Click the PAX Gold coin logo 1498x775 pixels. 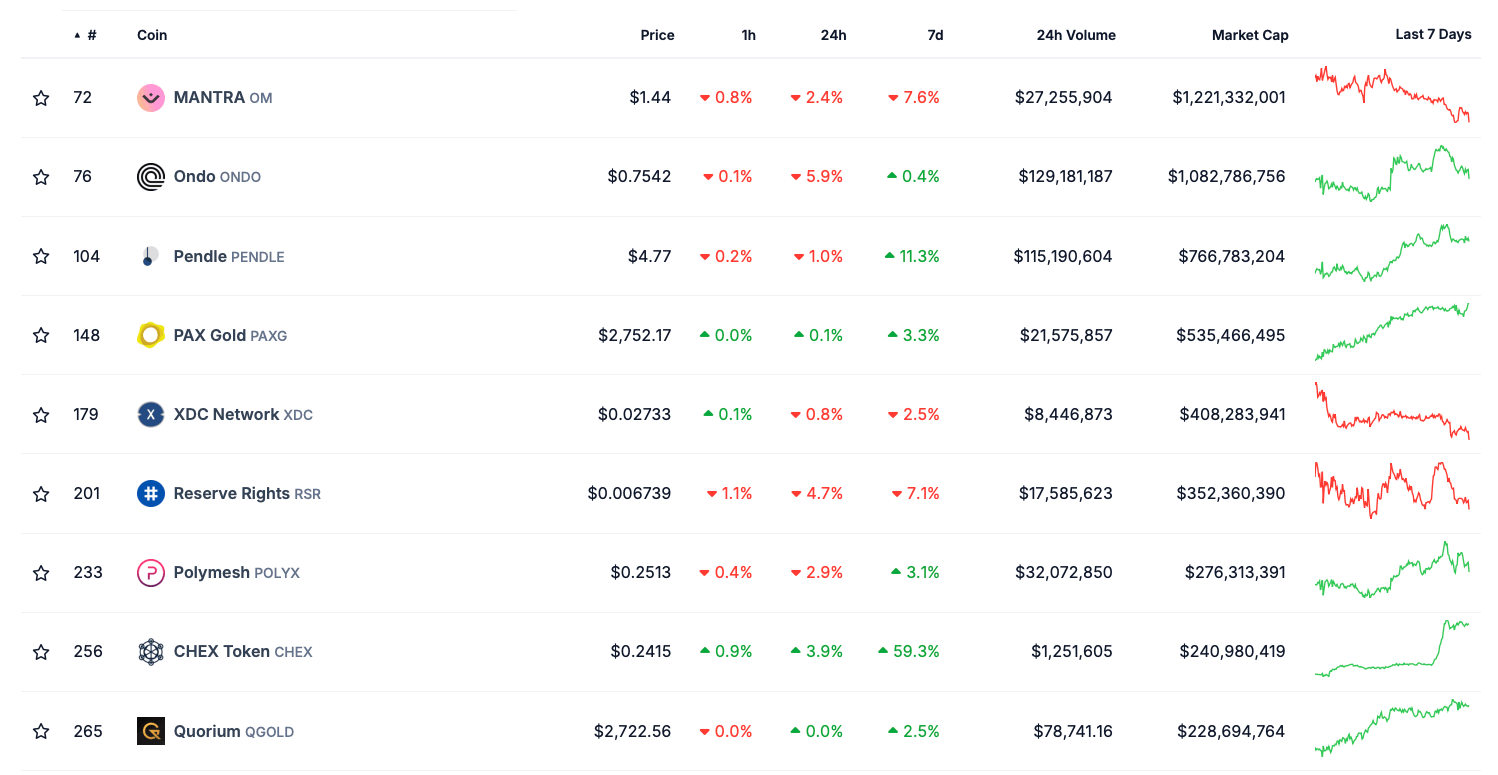[x=151, y=335]
